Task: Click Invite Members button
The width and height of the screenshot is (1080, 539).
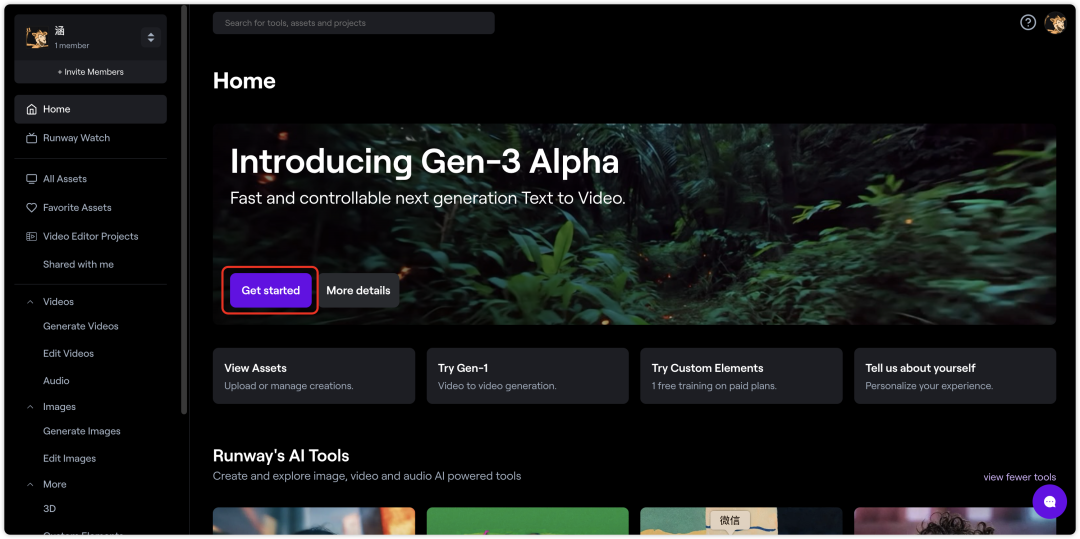Action: click(90, 72)
